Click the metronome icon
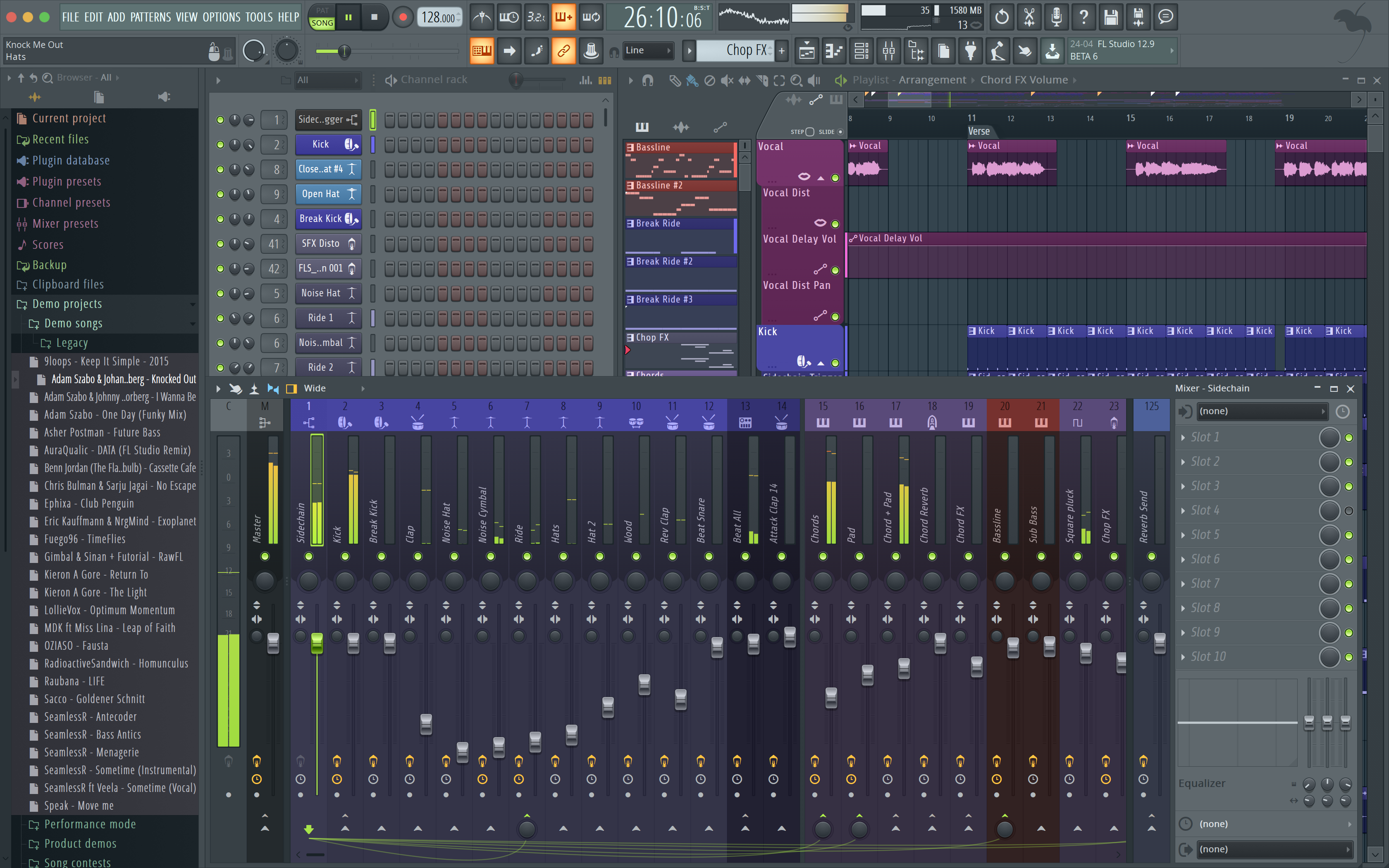 tap(481, 17)
